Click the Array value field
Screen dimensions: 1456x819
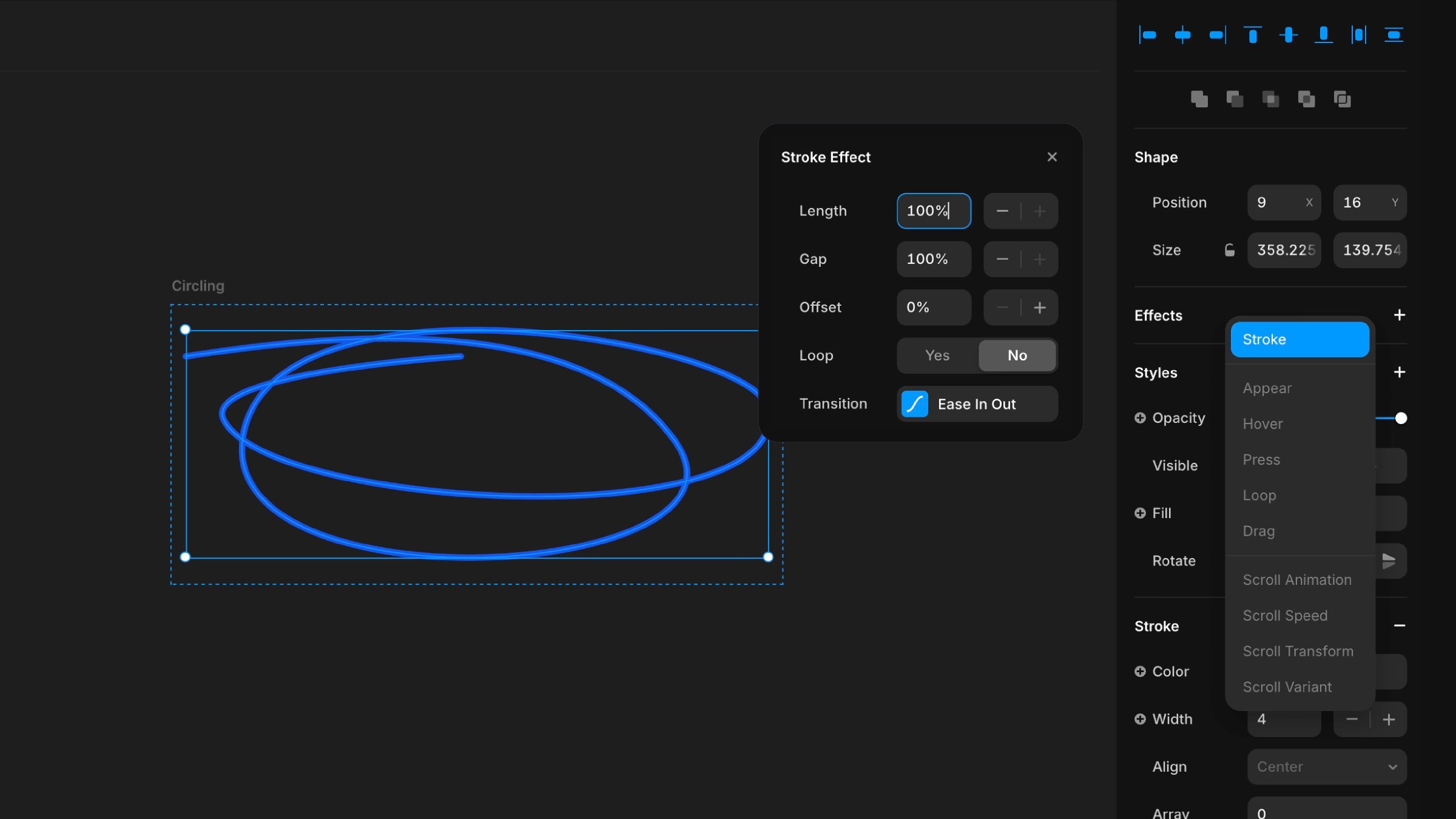(x=1327, y=809)
